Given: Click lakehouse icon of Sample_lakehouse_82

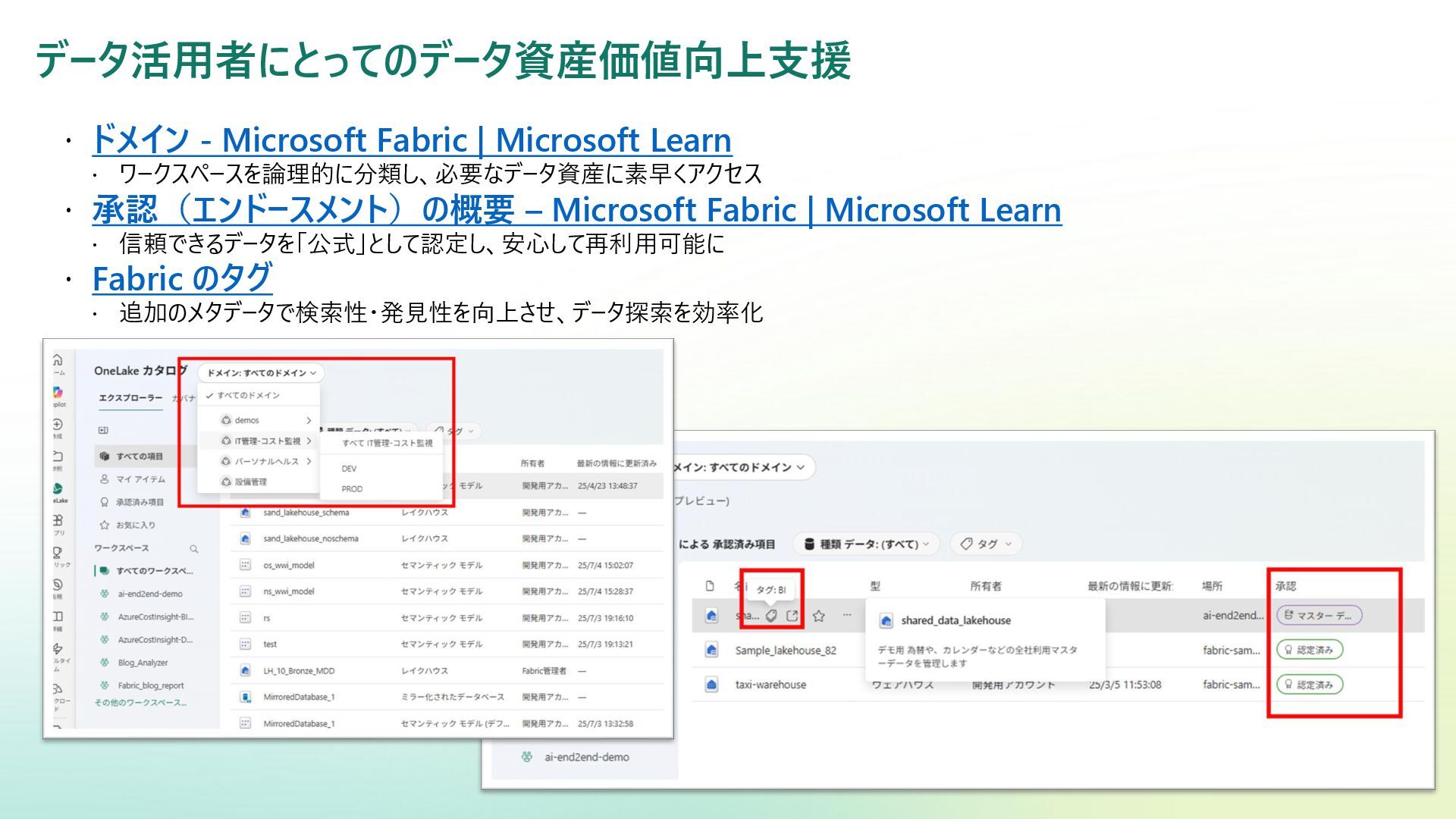Looking at the screenshot, I should pyautogui.click(x=711, y=650).
